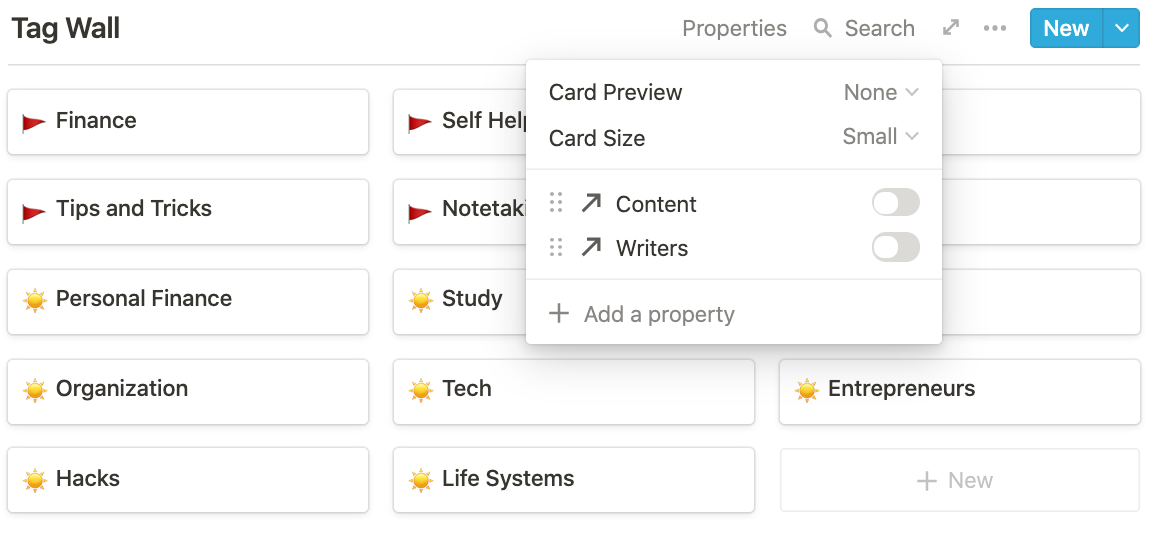Click the red flag icon on Finance card
The image size is (1150, 534).
click(x=34, y=122)
